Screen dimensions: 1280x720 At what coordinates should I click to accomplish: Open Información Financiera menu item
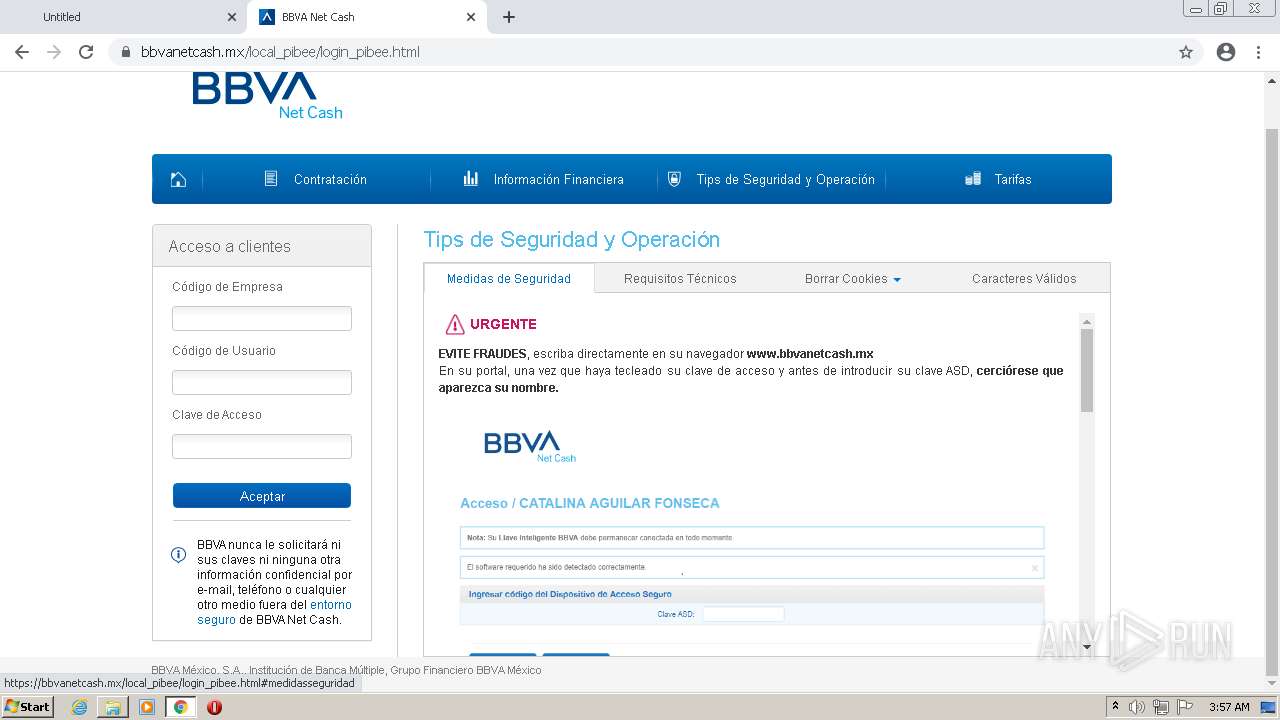(558, 180)
